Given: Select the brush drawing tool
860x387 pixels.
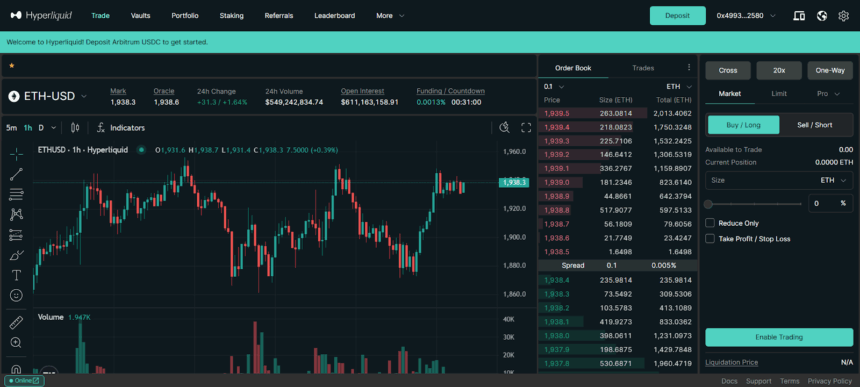Looking at the screenshot, I should (16, 255).
